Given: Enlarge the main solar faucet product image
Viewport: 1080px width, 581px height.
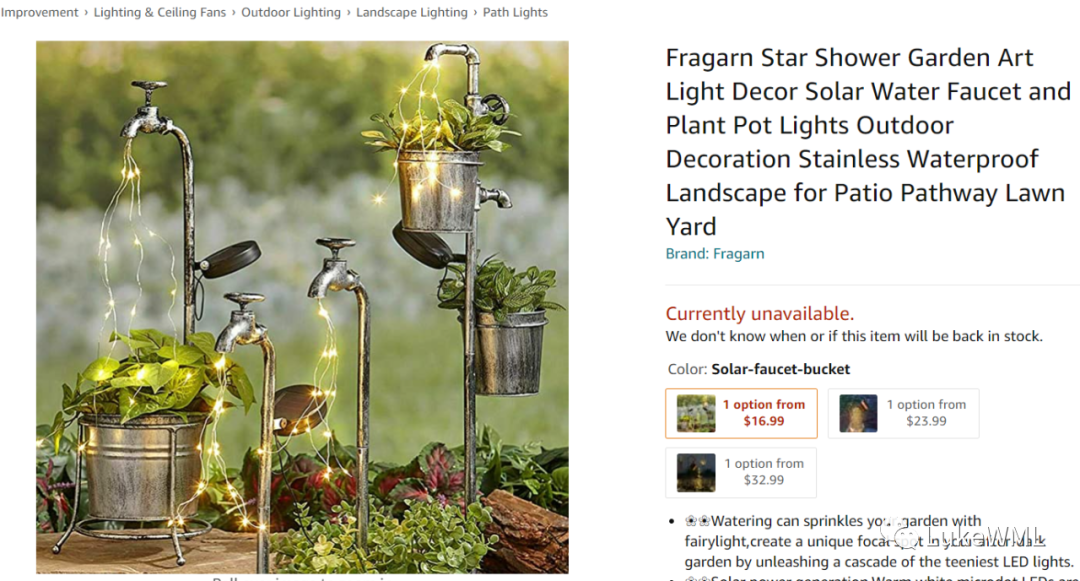Looking at the screenshot, I should pos(302,306).
